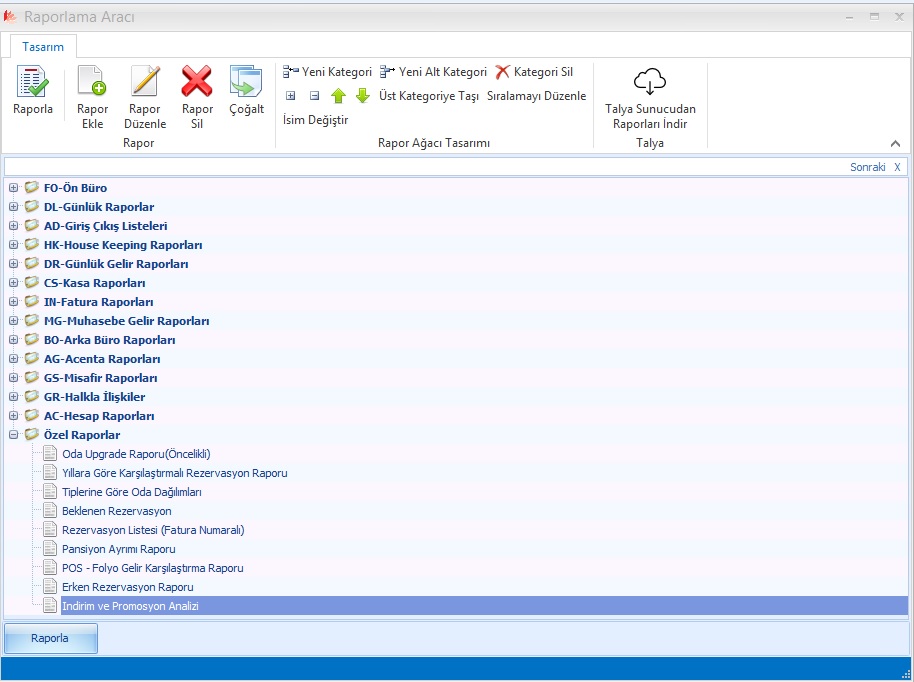Expand HK-House Keeping Raporları node
The height and width of the screenshot is (682, 914).
click(x=13, y=245)
